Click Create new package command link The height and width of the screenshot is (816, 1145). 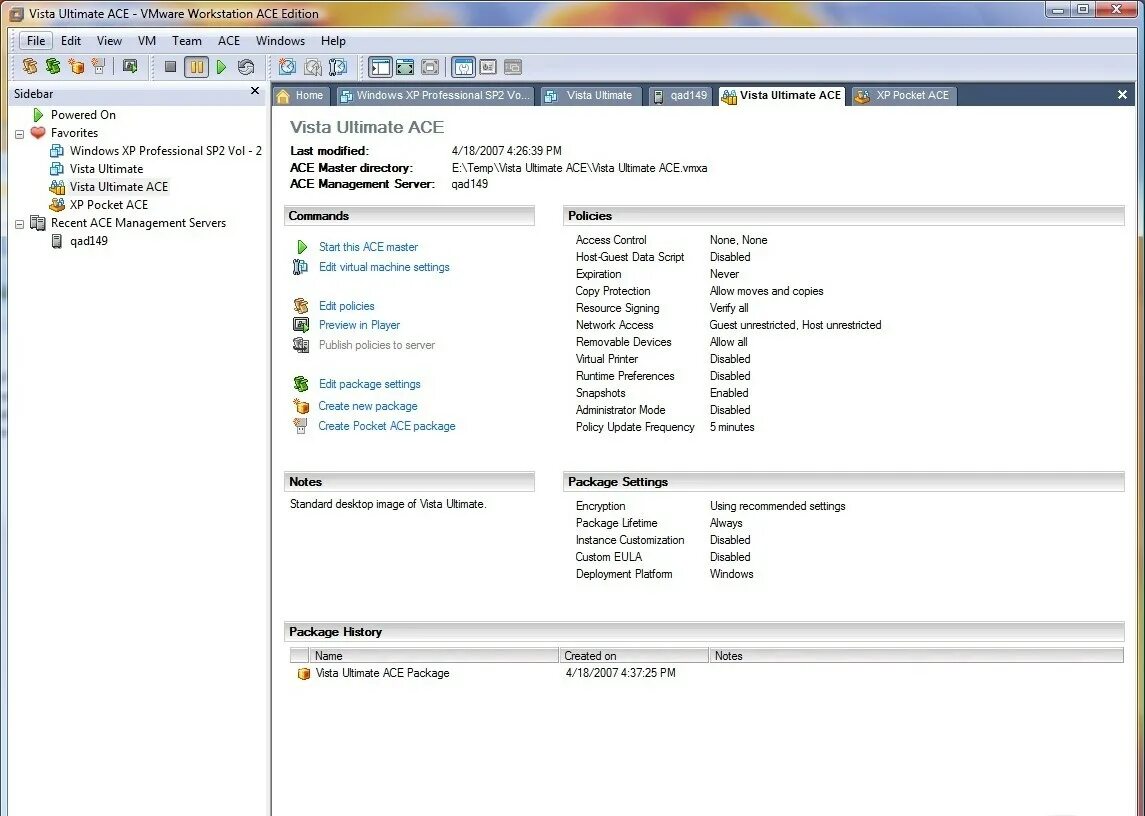[367, 406]
